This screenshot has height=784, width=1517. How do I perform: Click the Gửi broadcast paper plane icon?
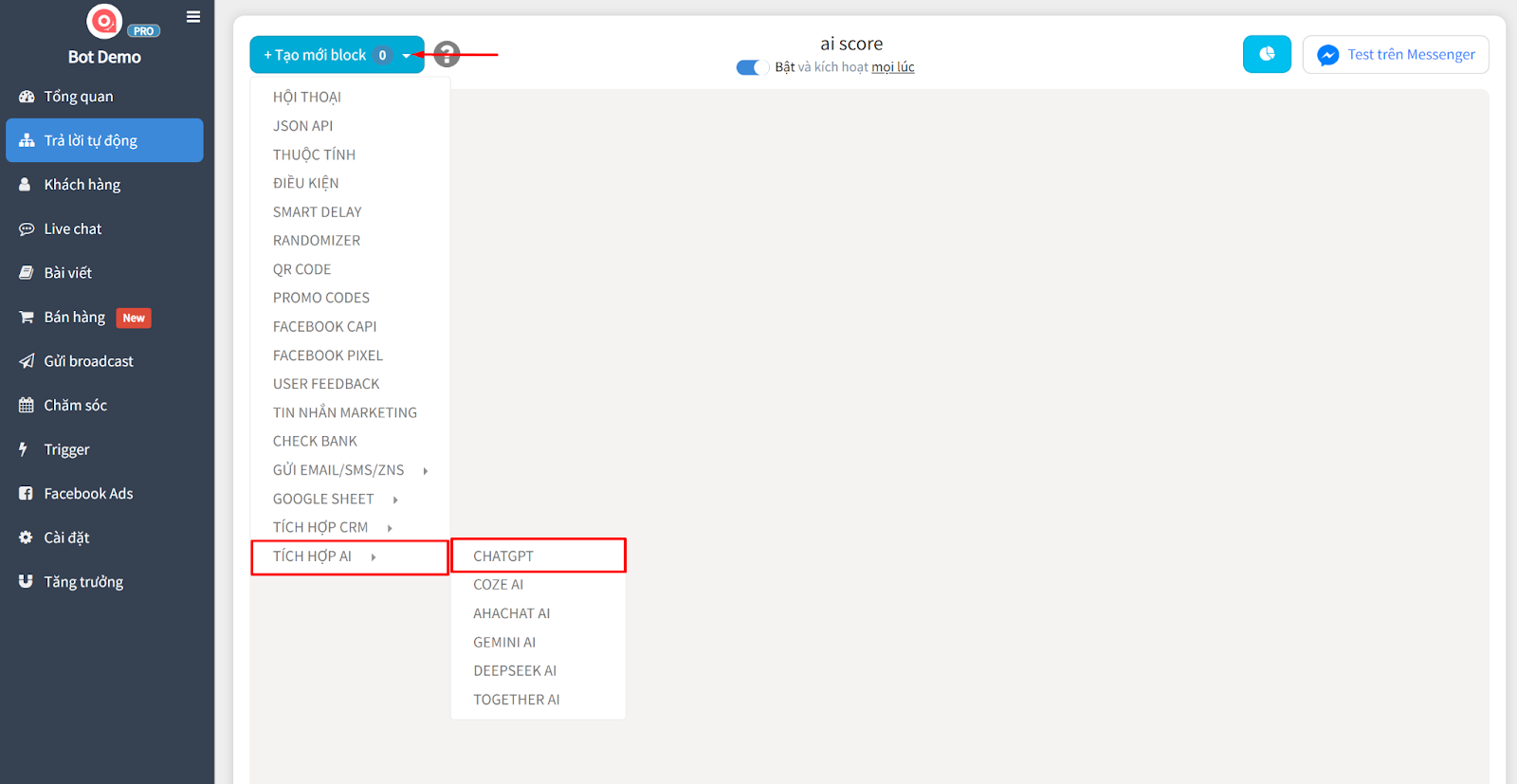27,361
